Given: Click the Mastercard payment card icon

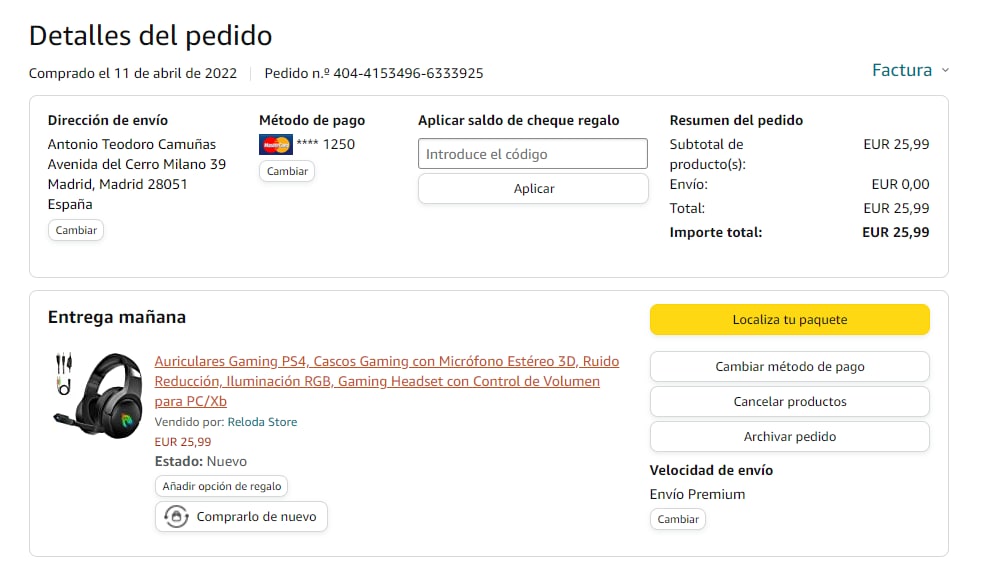Looking at the screenshot, I should [275, 144].
